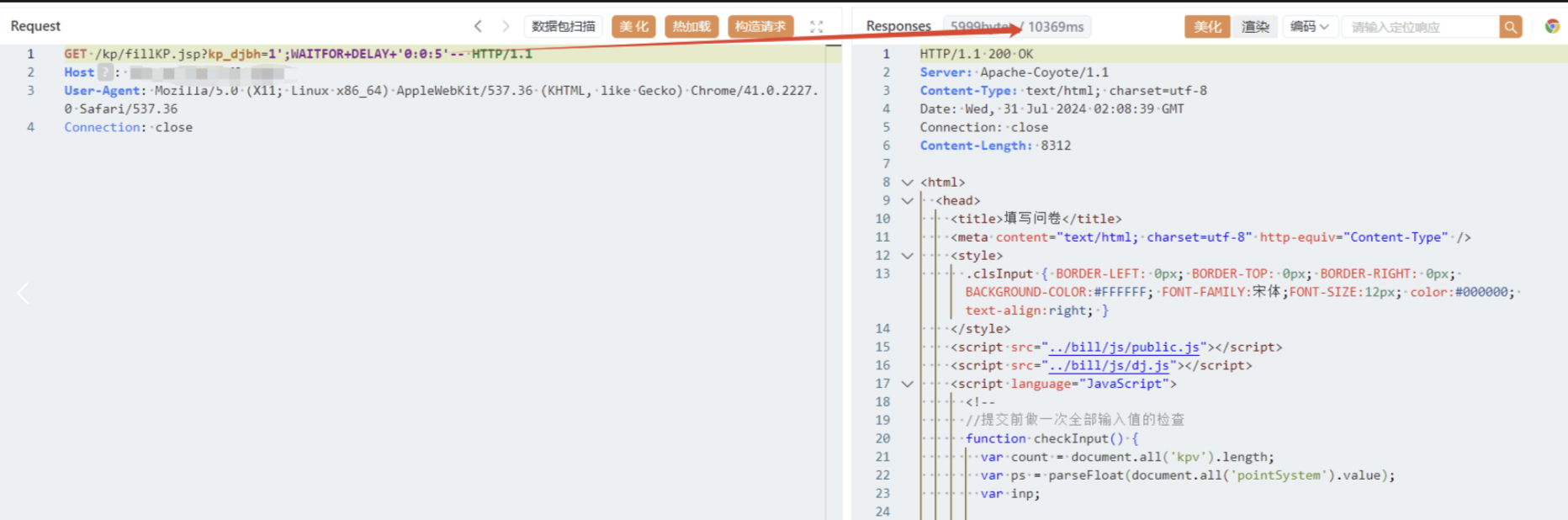Click the //提交前做一次全部输入值的检查 comment

click(1075, 420)
